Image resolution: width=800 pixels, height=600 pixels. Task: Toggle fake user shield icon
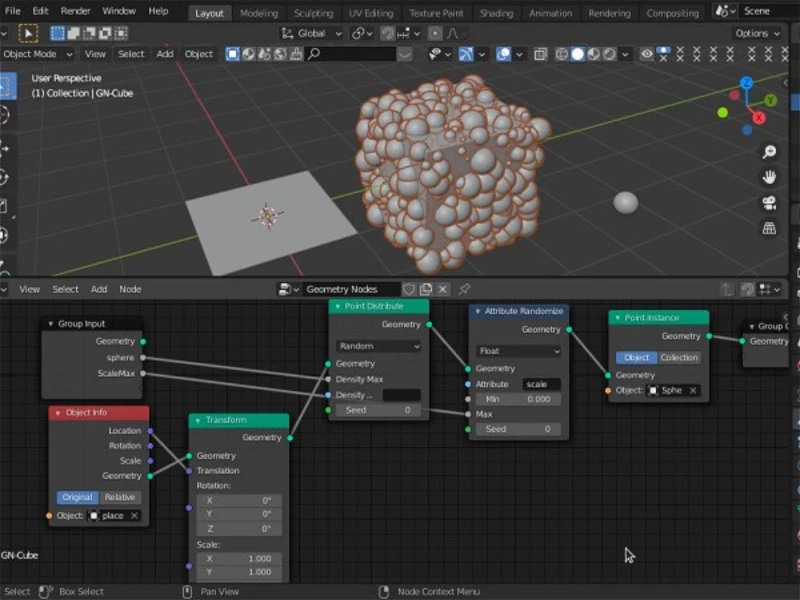pos(409,289)
